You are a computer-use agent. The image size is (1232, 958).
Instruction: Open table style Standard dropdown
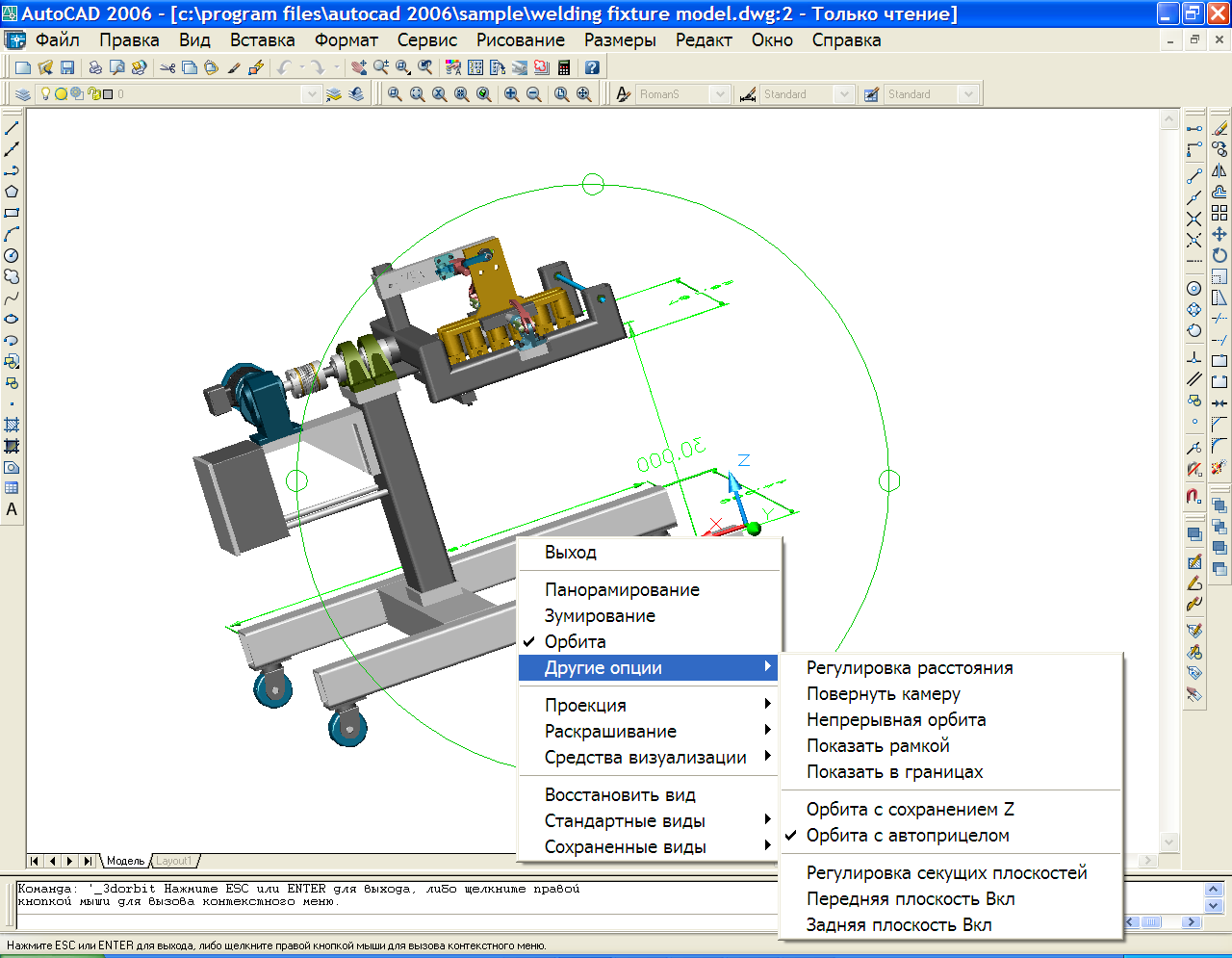[x=968, y=94]
